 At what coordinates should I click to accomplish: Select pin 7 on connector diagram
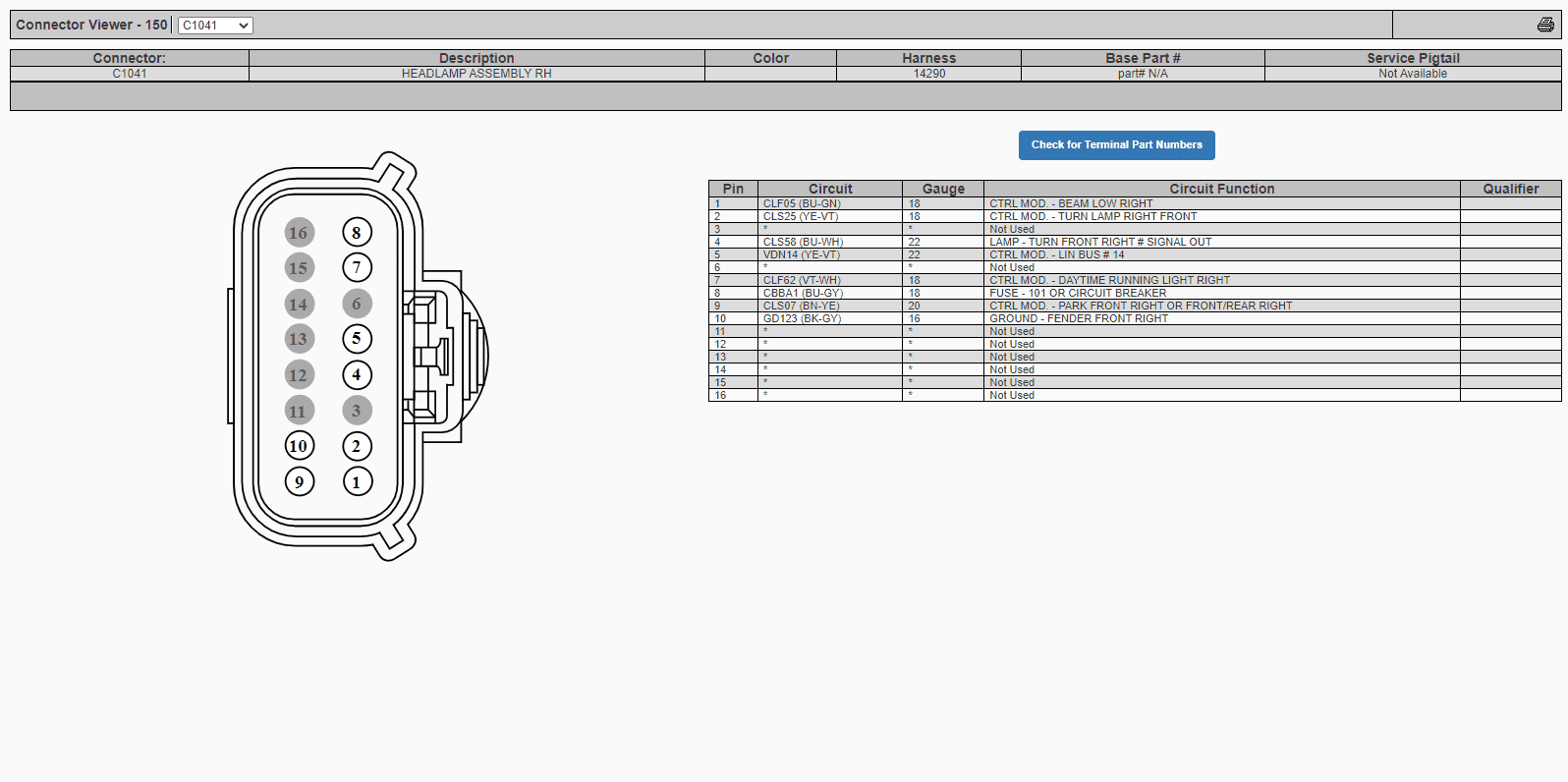tap(357, 267)
